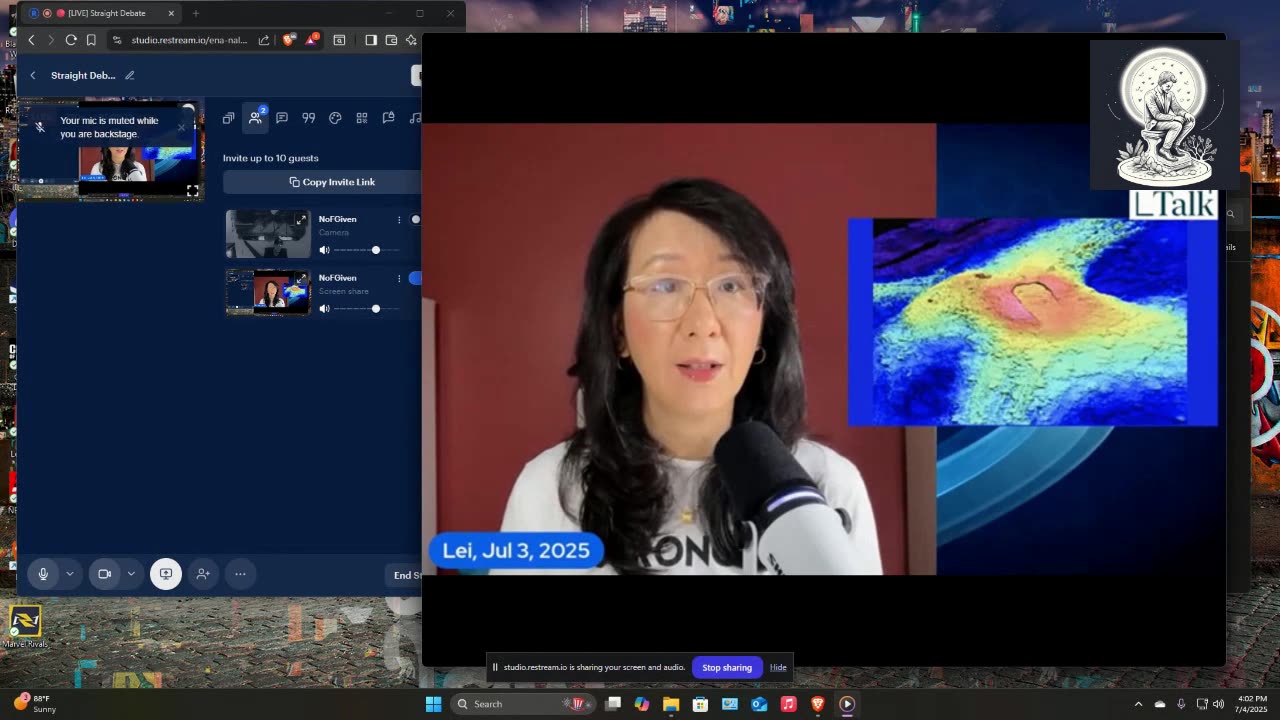Click the Copy Invite Link button
Viewport: 1280px width, 720px height.
point(322,182)
